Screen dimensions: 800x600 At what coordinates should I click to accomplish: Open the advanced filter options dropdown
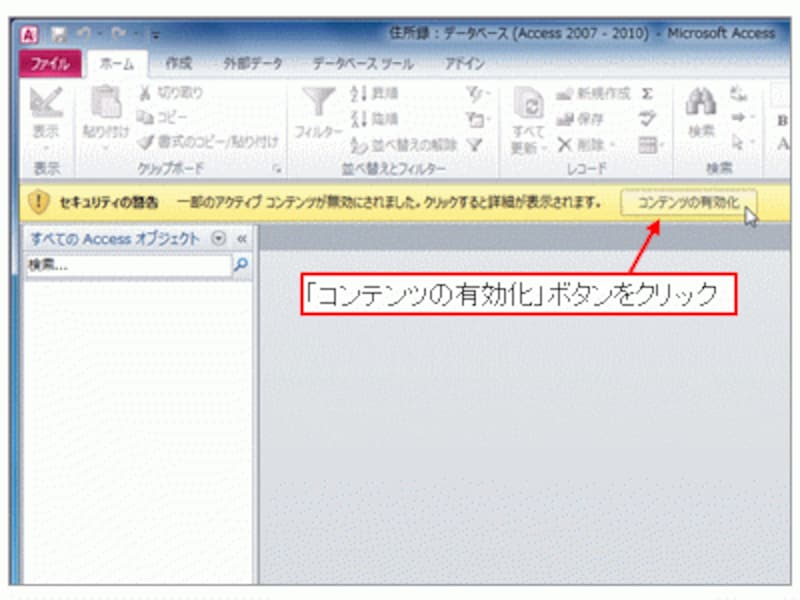coord(477,120)
